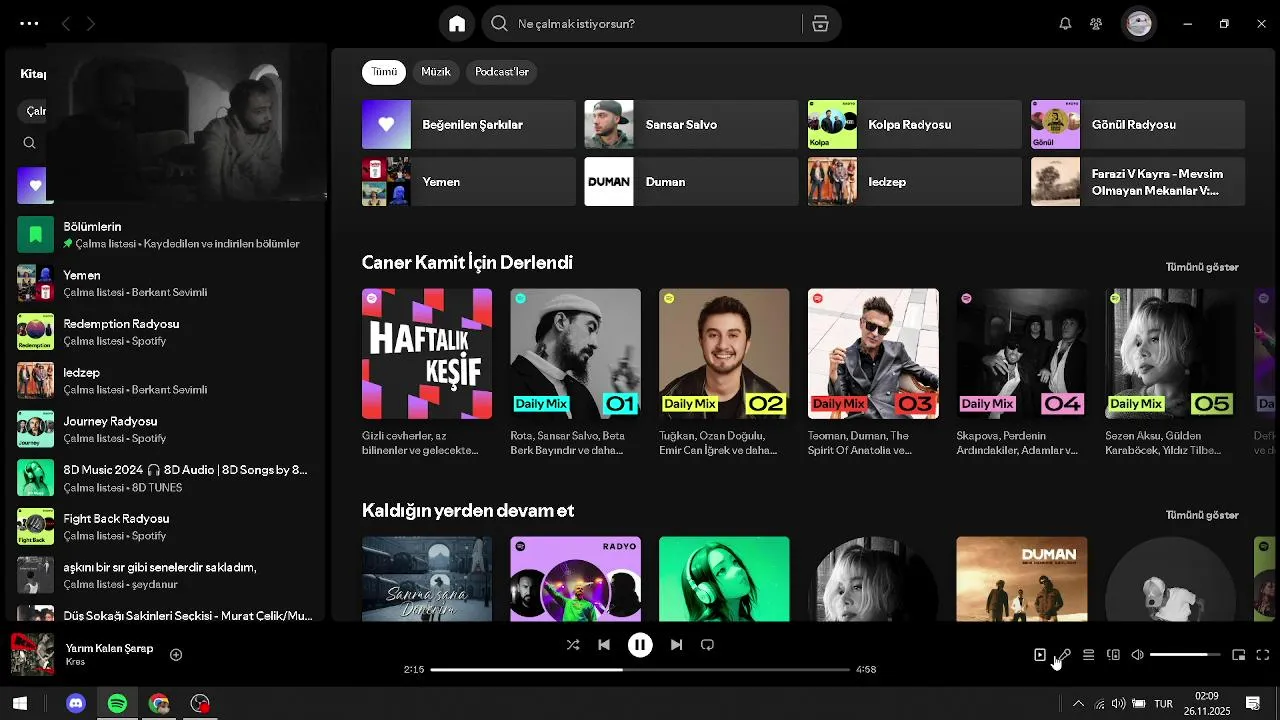Open the 8D Music 2024 library playlist

(166, 478)
